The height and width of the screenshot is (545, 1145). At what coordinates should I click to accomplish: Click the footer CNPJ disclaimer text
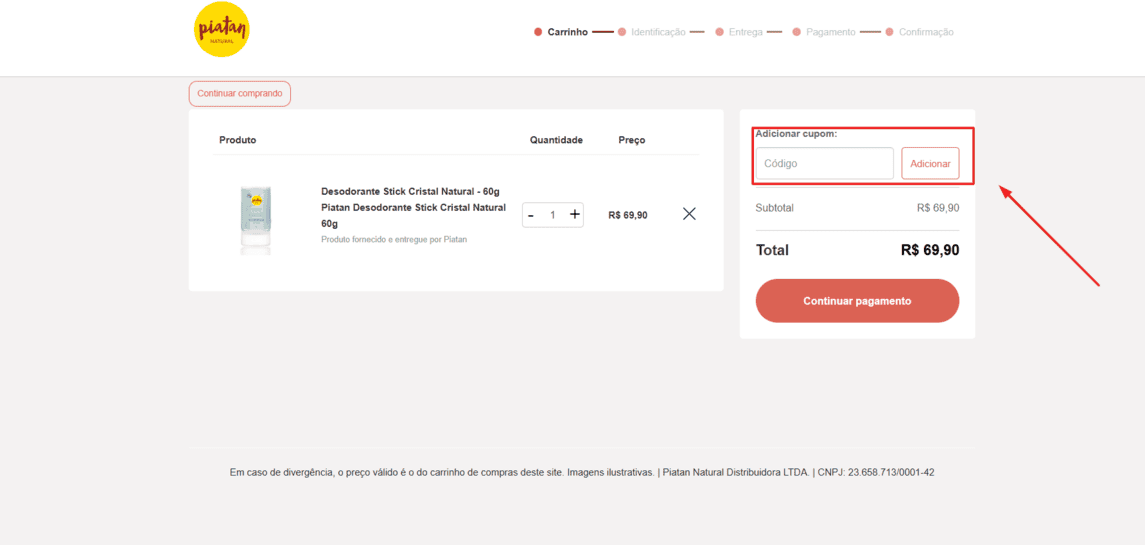pyautogui.click(x=582, y=473)
